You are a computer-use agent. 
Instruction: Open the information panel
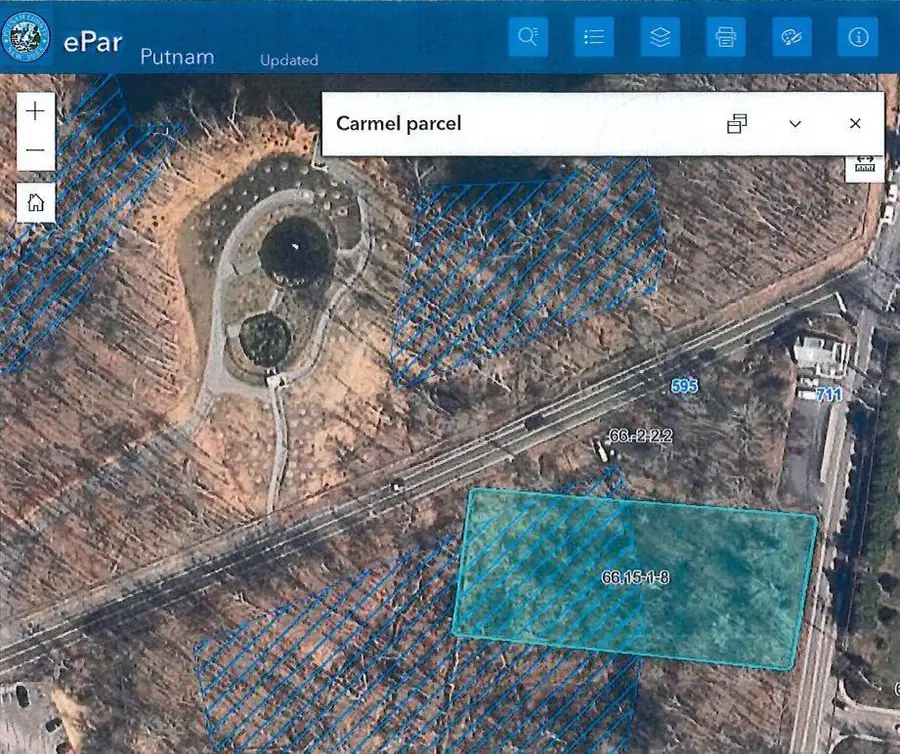(x=858, y=37)
